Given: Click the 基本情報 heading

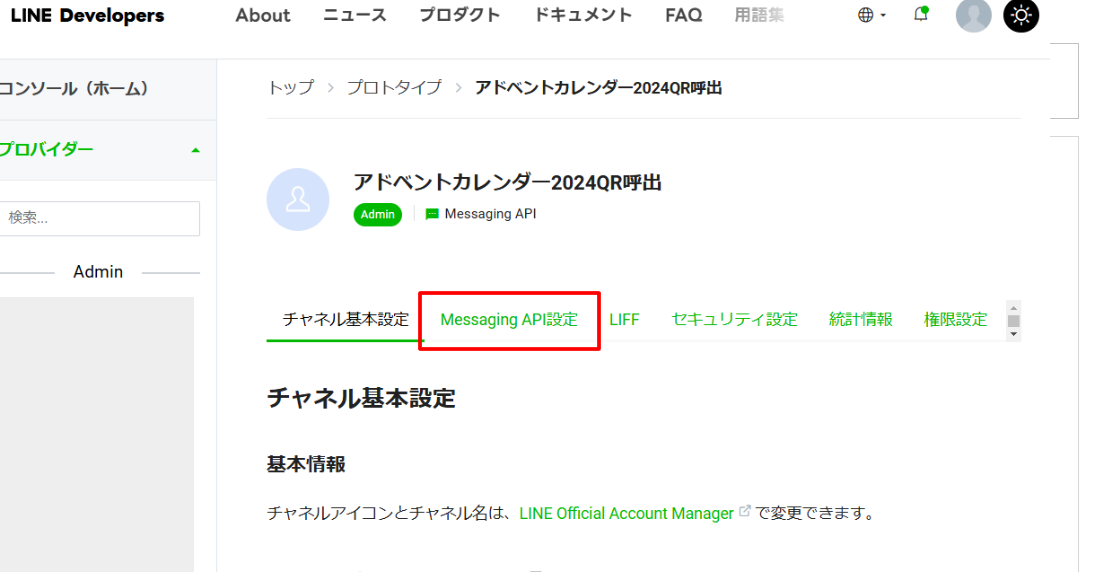Looking at the screenshot, I should (x=306, y=464).
